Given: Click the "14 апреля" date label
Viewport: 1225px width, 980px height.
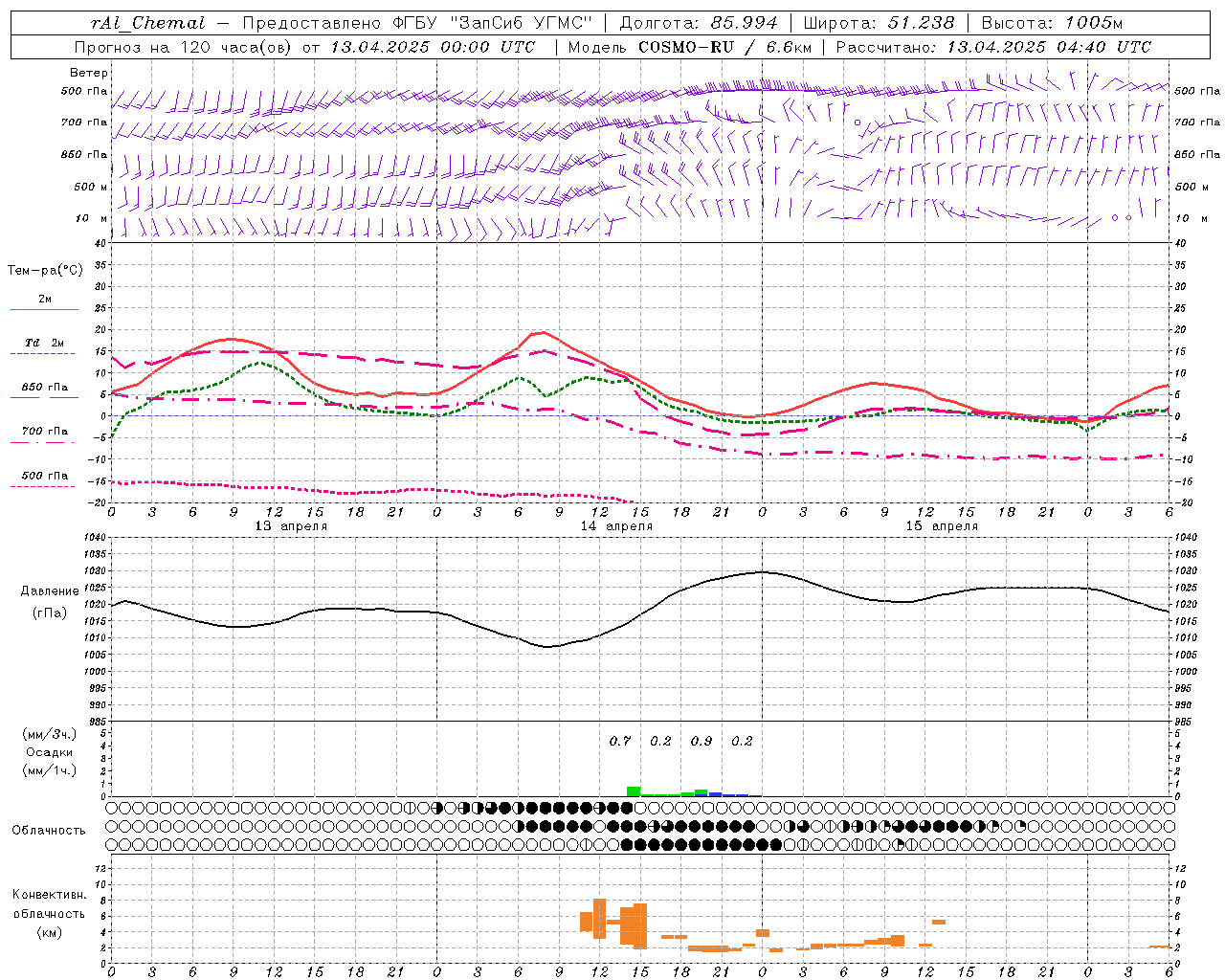Looking at the screenshot, I should (x=616, y=526).
